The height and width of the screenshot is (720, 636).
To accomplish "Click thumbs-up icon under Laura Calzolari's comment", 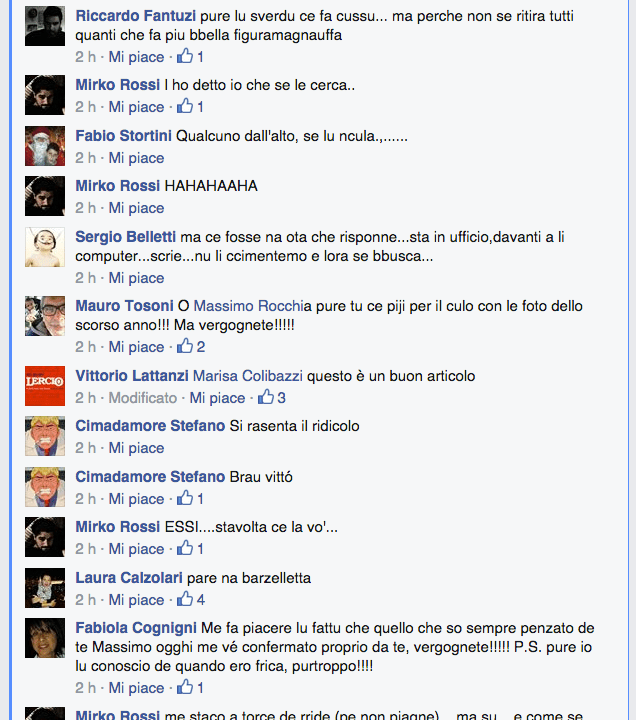I will (x=185, y=599).
